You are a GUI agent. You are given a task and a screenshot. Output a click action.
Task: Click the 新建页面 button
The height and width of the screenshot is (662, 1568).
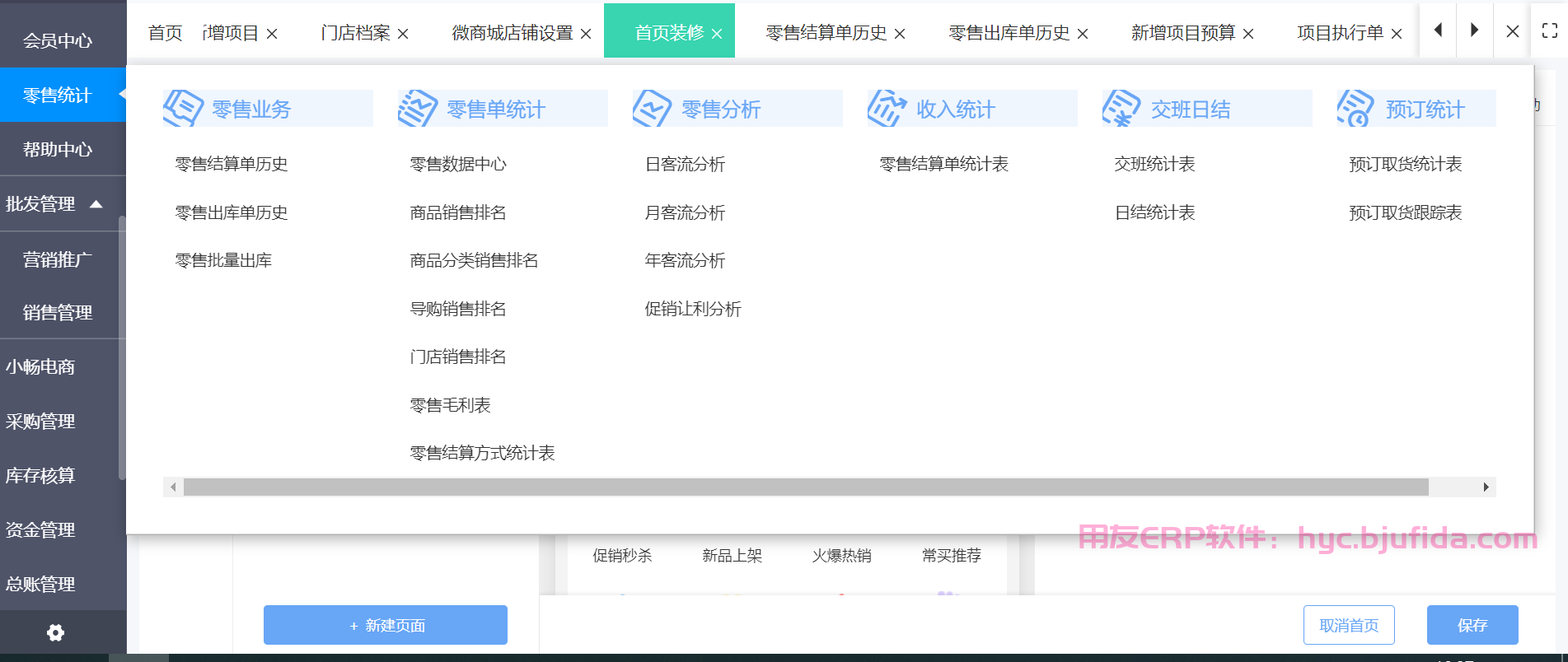click(386, 625)
